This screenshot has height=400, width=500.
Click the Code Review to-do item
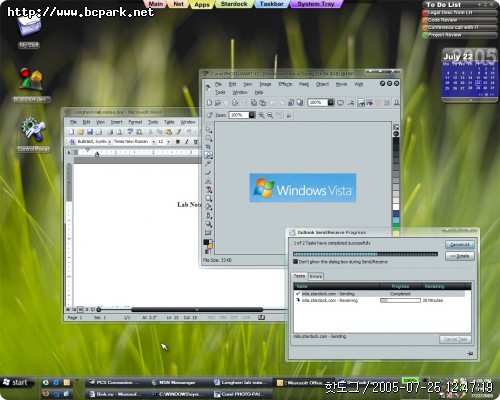point(459,20)
